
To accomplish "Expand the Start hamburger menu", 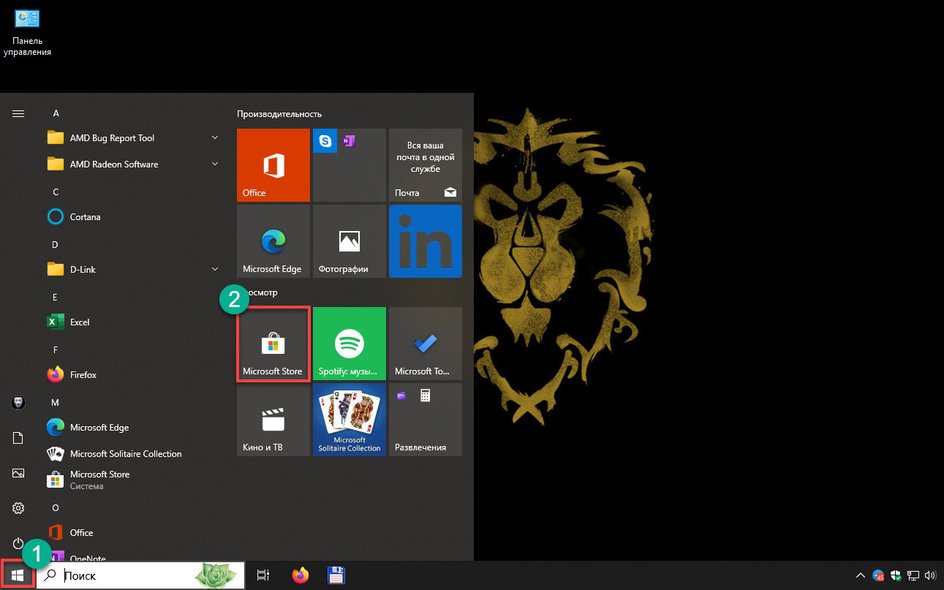I will pyautogui.click(x=18, y=113).
